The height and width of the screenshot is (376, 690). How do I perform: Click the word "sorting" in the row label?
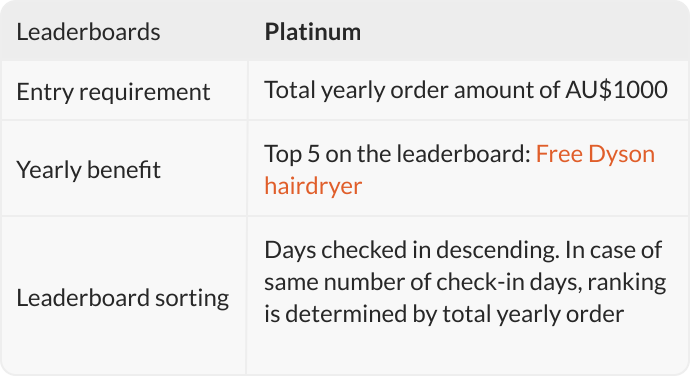tap(192, 299)
